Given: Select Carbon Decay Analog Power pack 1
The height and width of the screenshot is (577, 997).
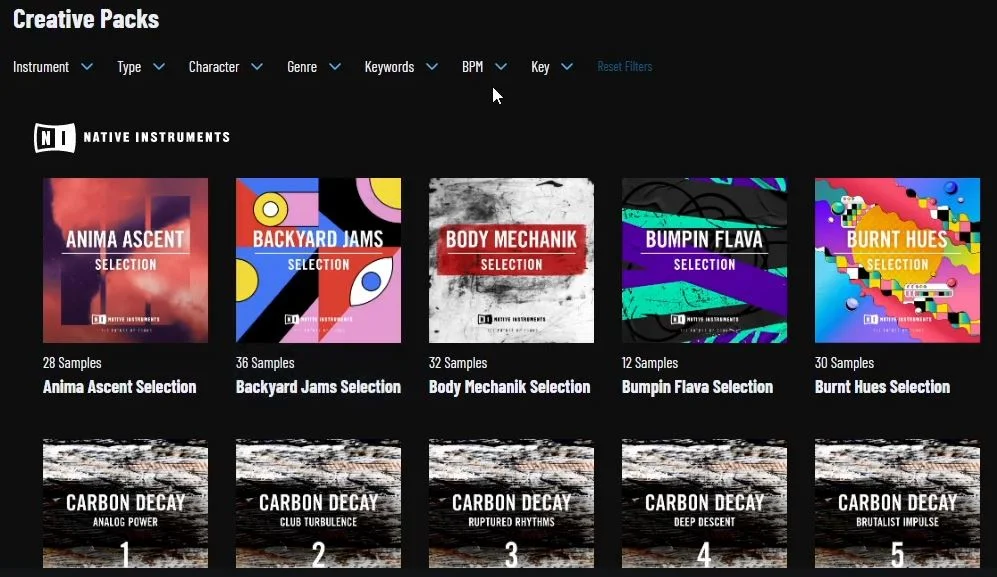Looking at the screenshot, I should 125,503.
